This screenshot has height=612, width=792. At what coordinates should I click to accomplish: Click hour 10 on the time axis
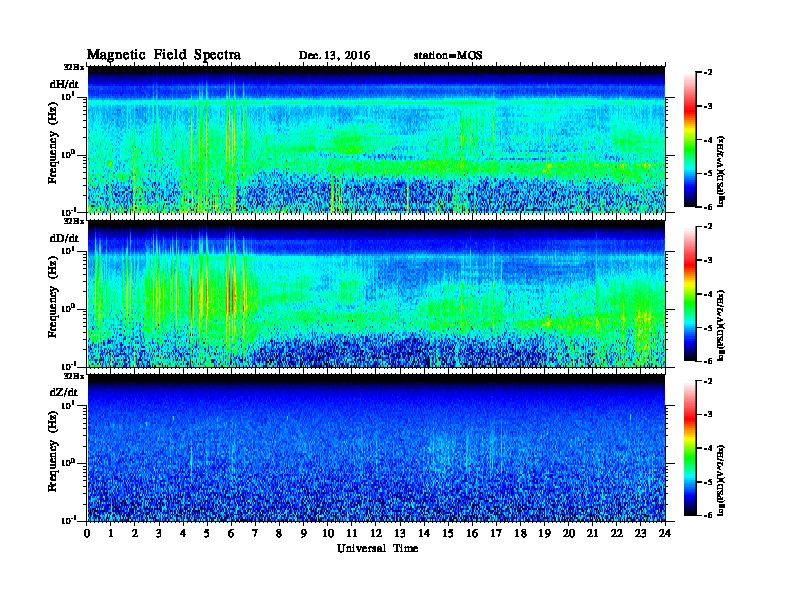(328, 534)
